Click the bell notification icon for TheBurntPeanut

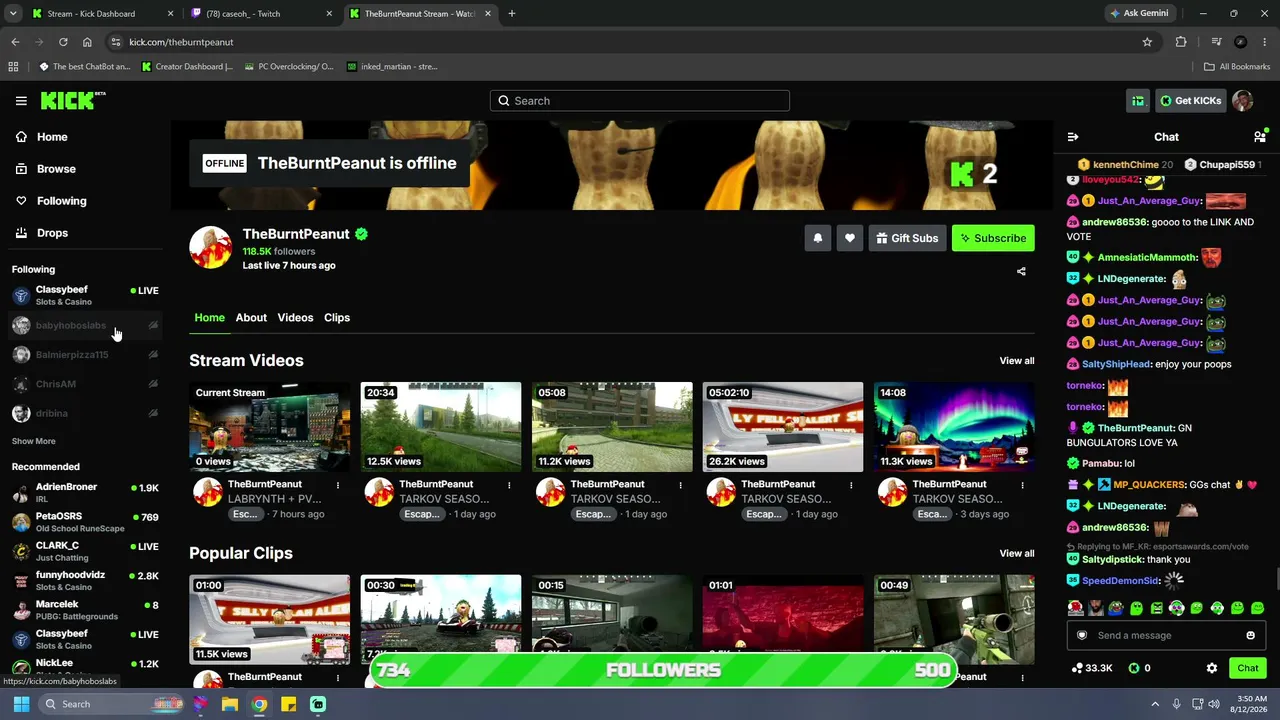[818, 238]
